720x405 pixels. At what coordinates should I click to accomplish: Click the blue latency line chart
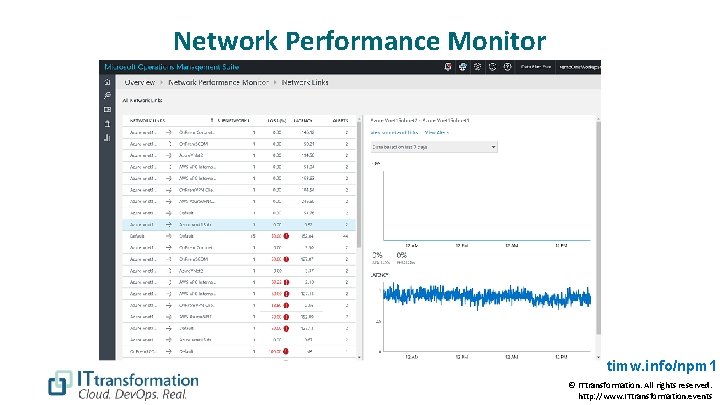487,296
